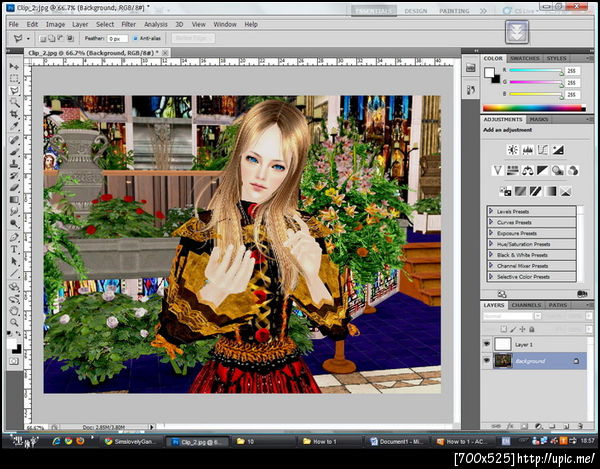Toggle the Anti-alias checkbox
Screen dimensions: 600x469
(x=135, y=38)
